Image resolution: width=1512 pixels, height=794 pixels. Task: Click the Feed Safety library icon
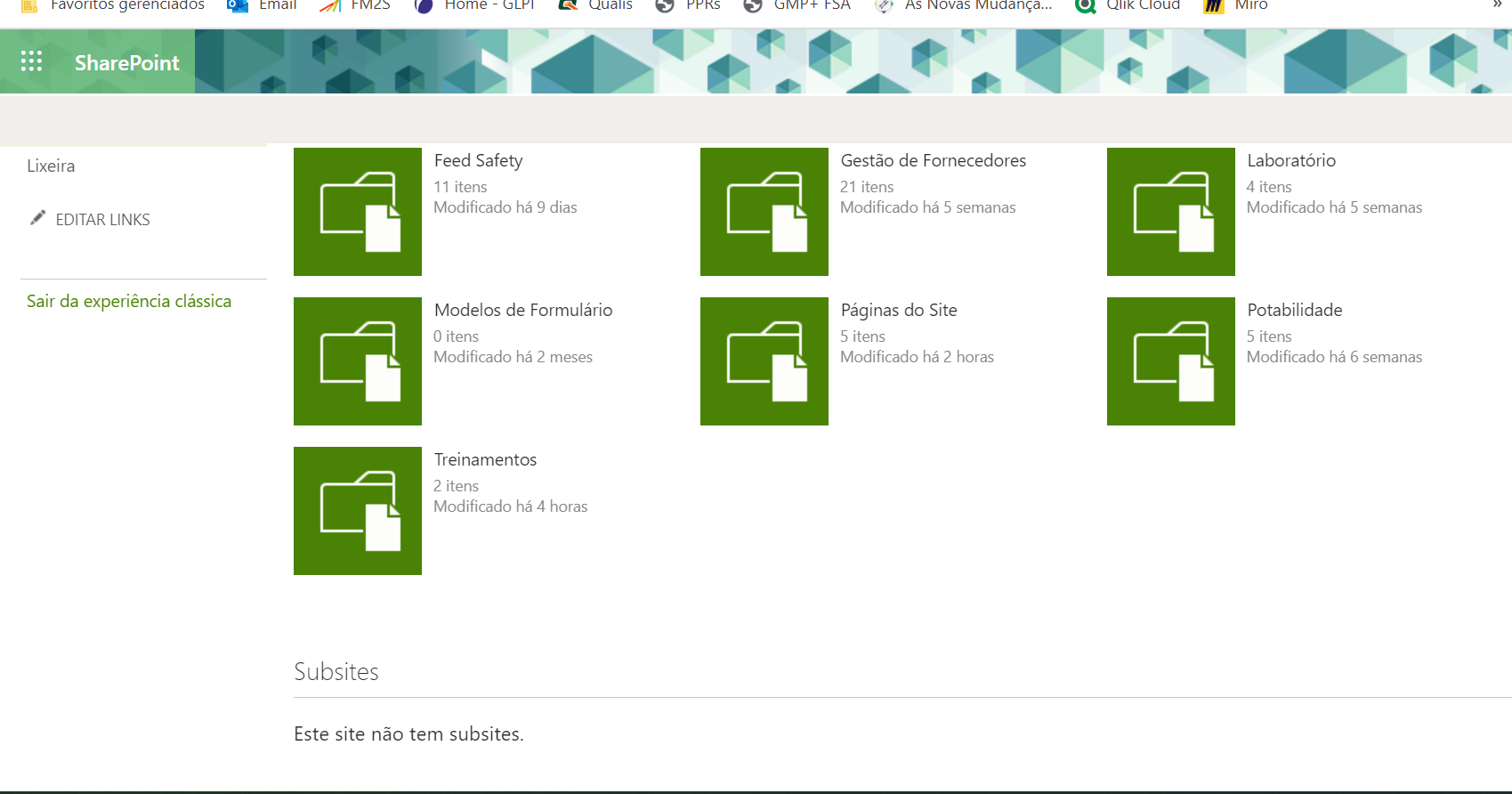pos(358,212)
